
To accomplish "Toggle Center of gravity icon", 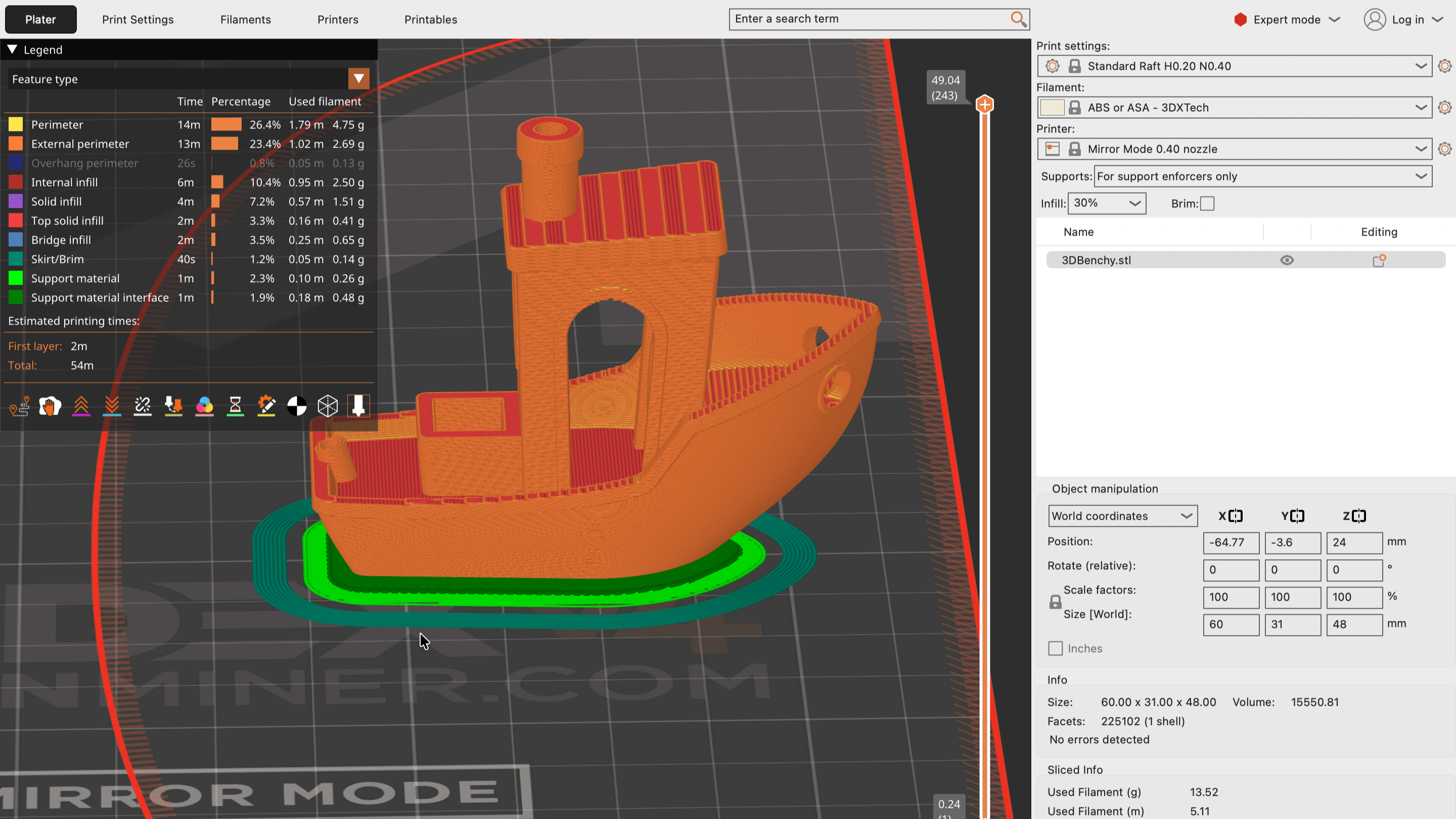I will click(x=297, y=406).
